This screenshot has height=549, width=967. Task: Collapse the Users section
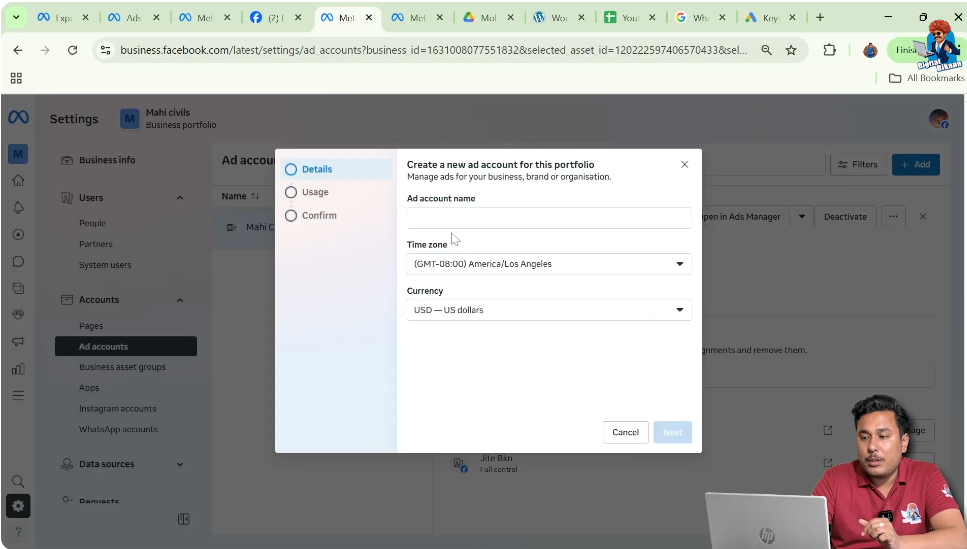point(179,197)
